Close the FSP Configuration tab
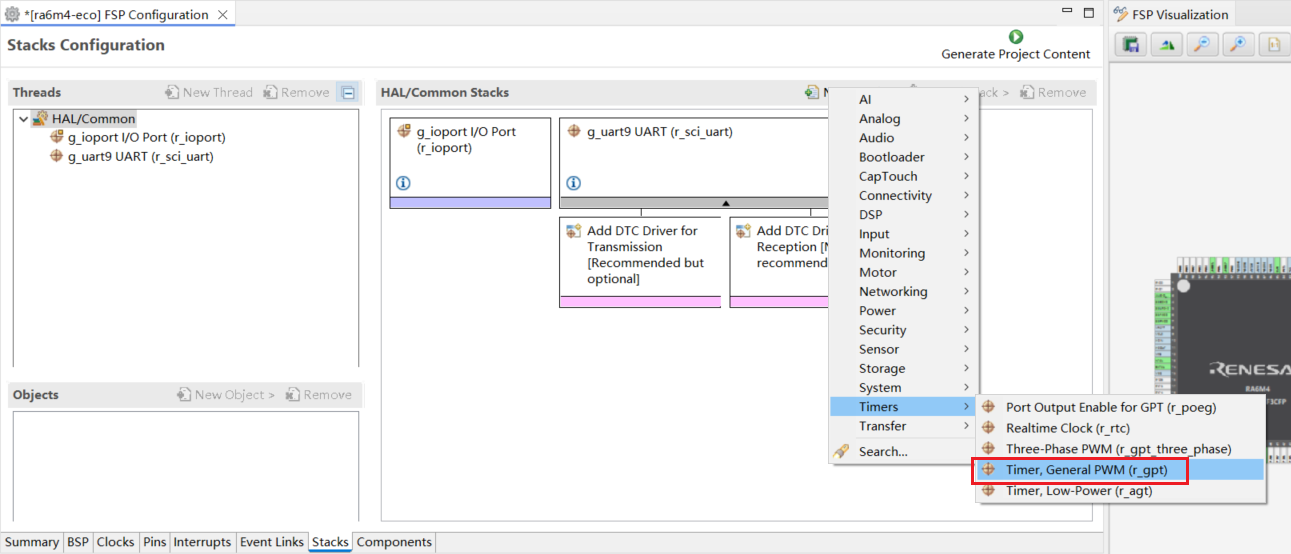The image size is (1291, 554). point(222,15)
